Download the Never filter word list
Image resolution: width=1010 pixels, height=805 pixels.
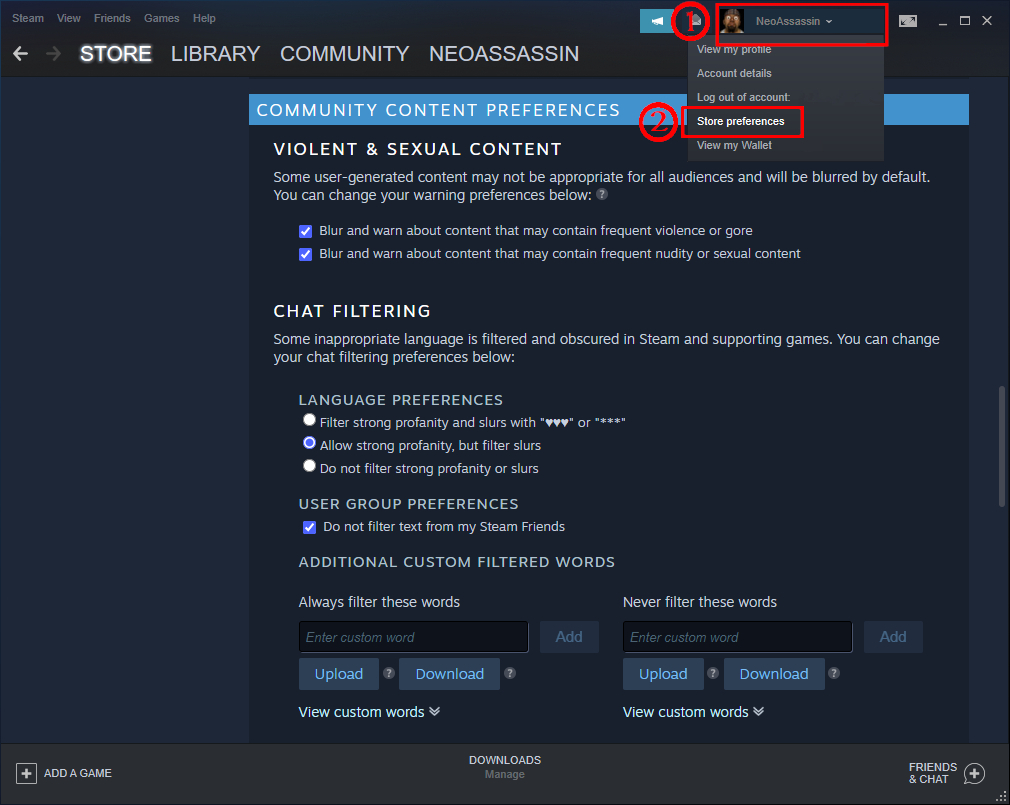pyautogui.click(x=774, y=674)
